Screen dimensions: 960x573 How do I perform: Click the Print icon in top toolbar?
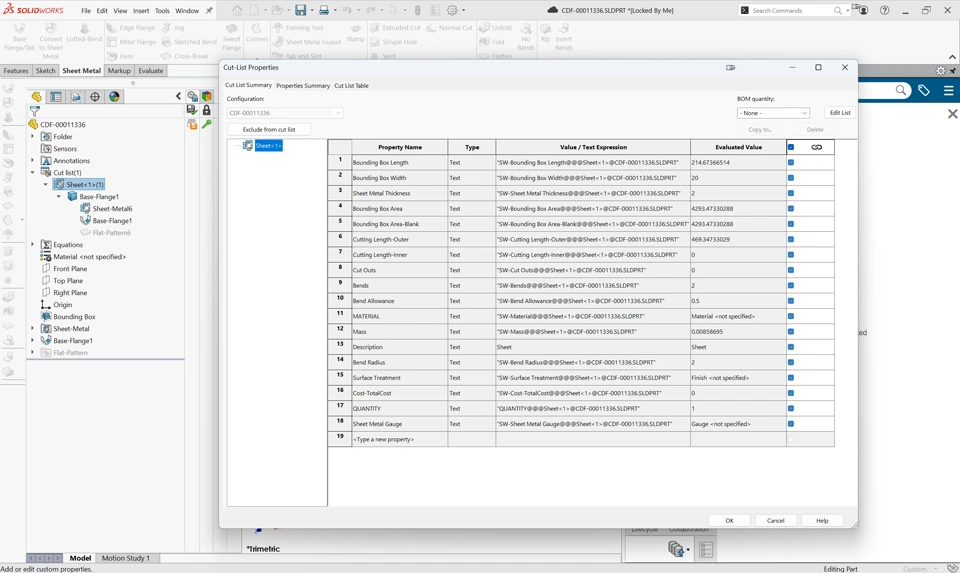pyautogui.click(x=324, y=10)
